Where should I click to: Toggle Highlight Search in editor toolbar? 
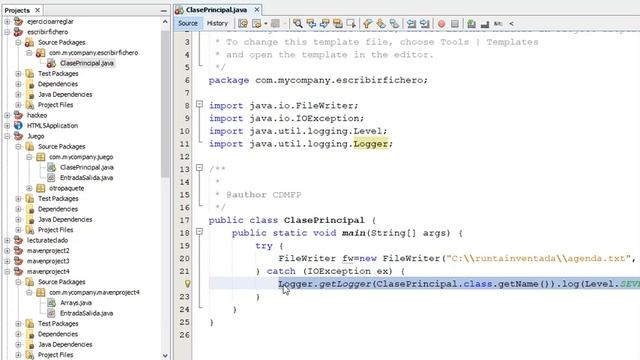tap(338, 24)
